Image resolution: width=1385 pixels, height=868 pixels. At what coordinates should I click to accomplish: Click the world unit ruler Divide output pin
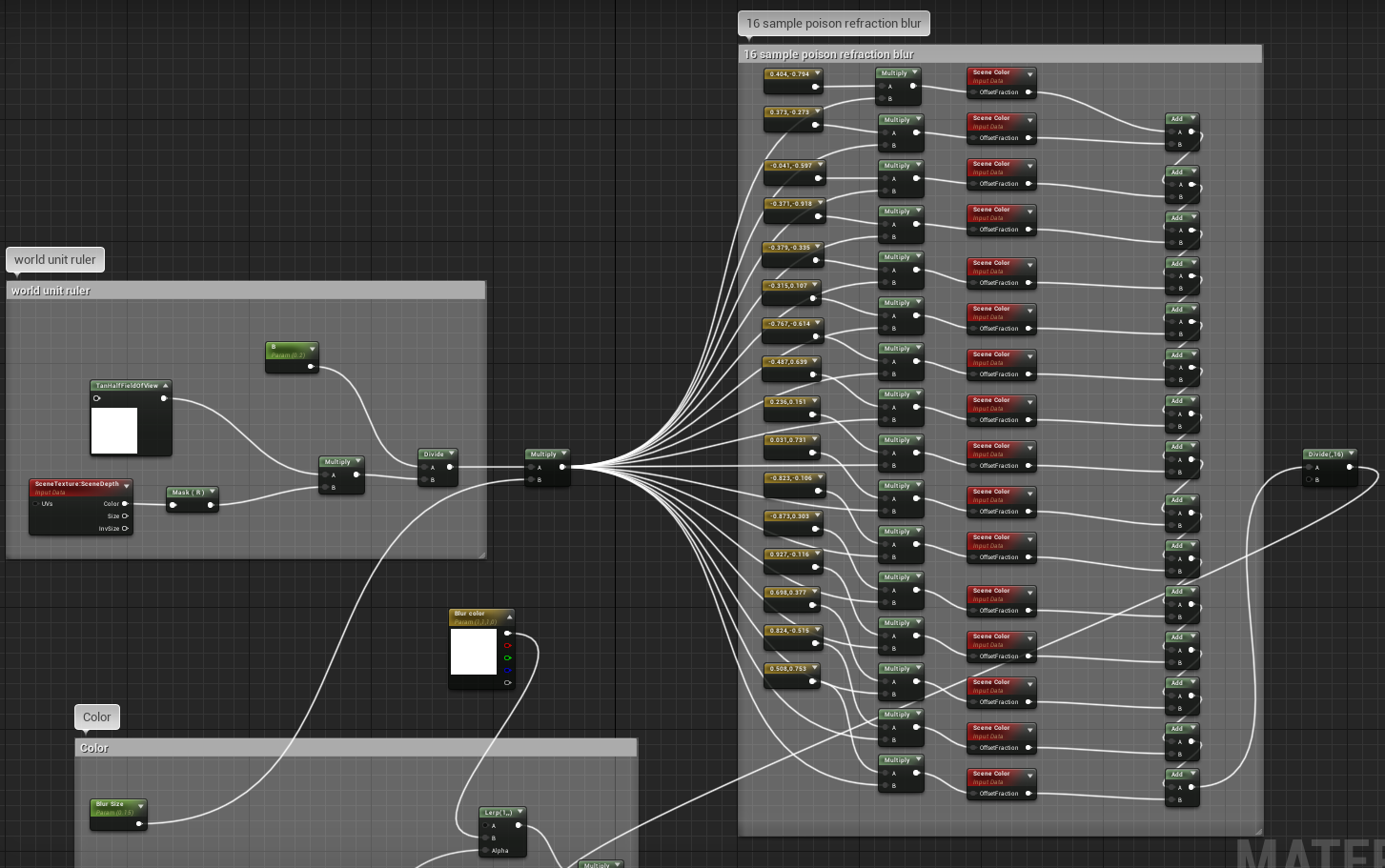450,467
